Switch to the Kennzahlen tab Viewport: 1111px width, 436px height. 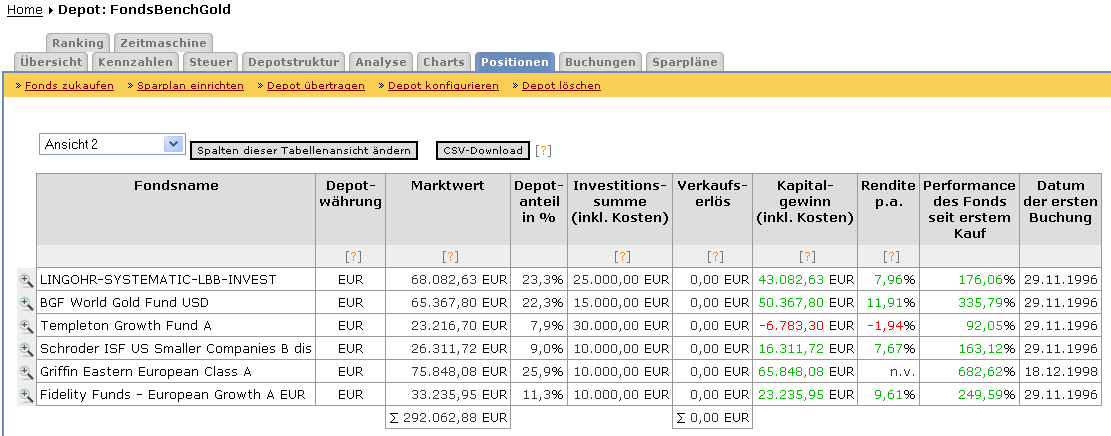135,62
